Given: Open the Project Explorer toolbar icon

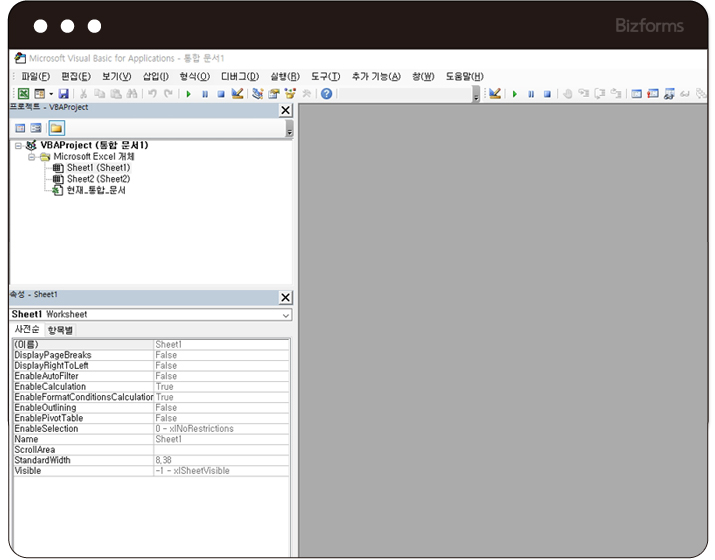Looking at the screenshot, I should pyautogui.click(x=257, y=94).
